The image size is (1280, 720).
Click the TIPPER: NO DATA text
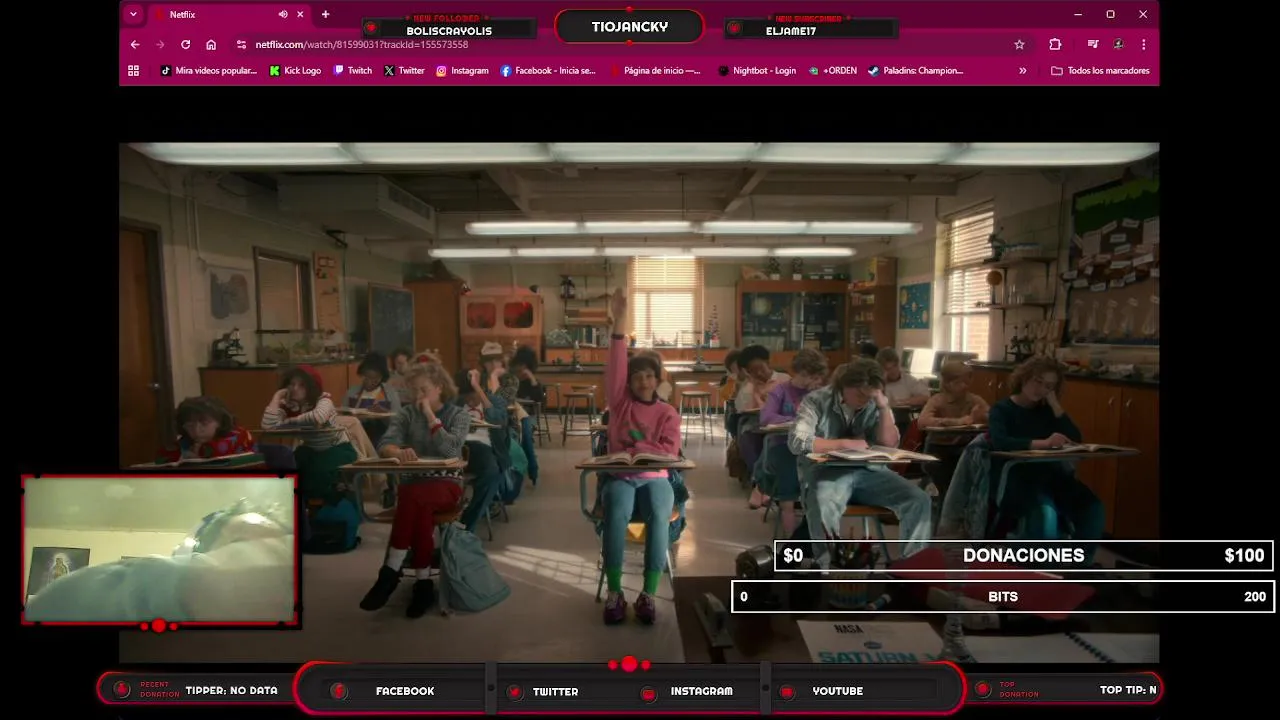point(231,690)
